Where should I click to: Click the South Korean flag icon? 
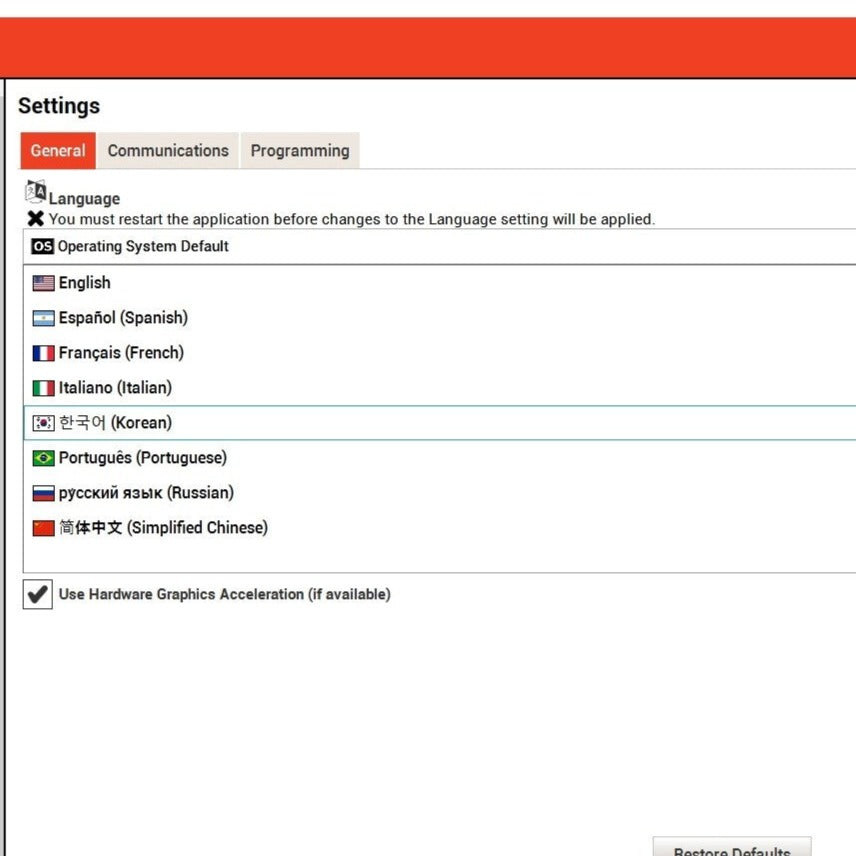pyautogui.click(x=43, y=423)
